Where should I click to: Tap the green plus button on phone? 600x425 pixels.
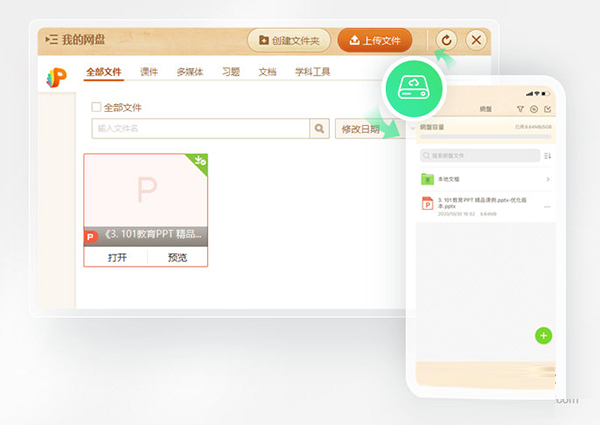[x=543, y=335]
